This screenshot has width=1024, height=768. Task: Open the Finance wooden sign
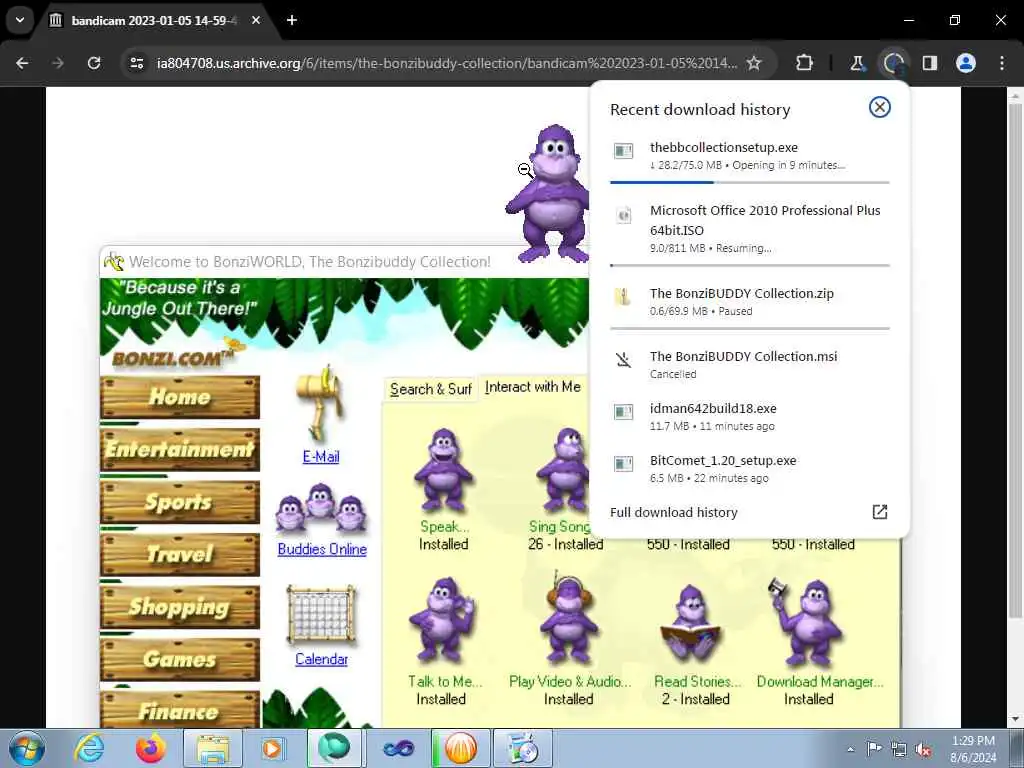click(180, 709)
